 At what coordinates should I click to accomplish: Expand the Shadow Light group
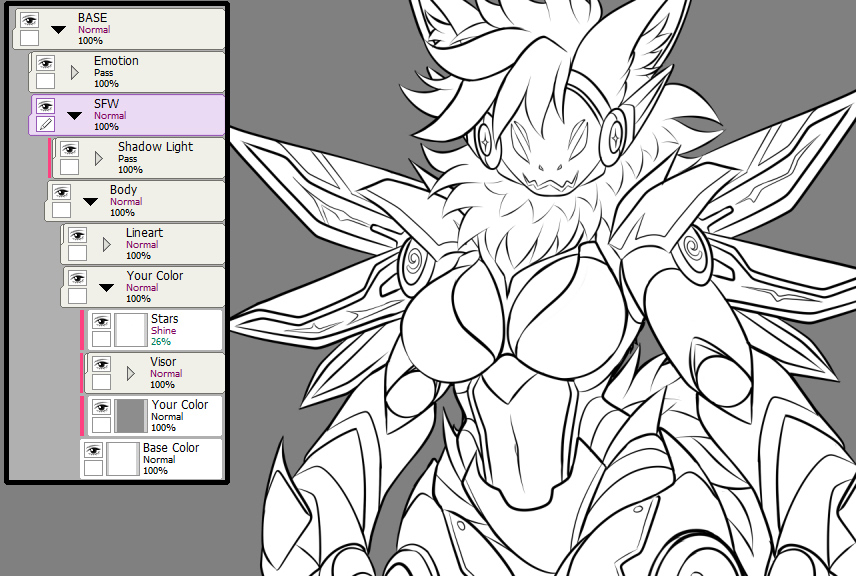99,158
